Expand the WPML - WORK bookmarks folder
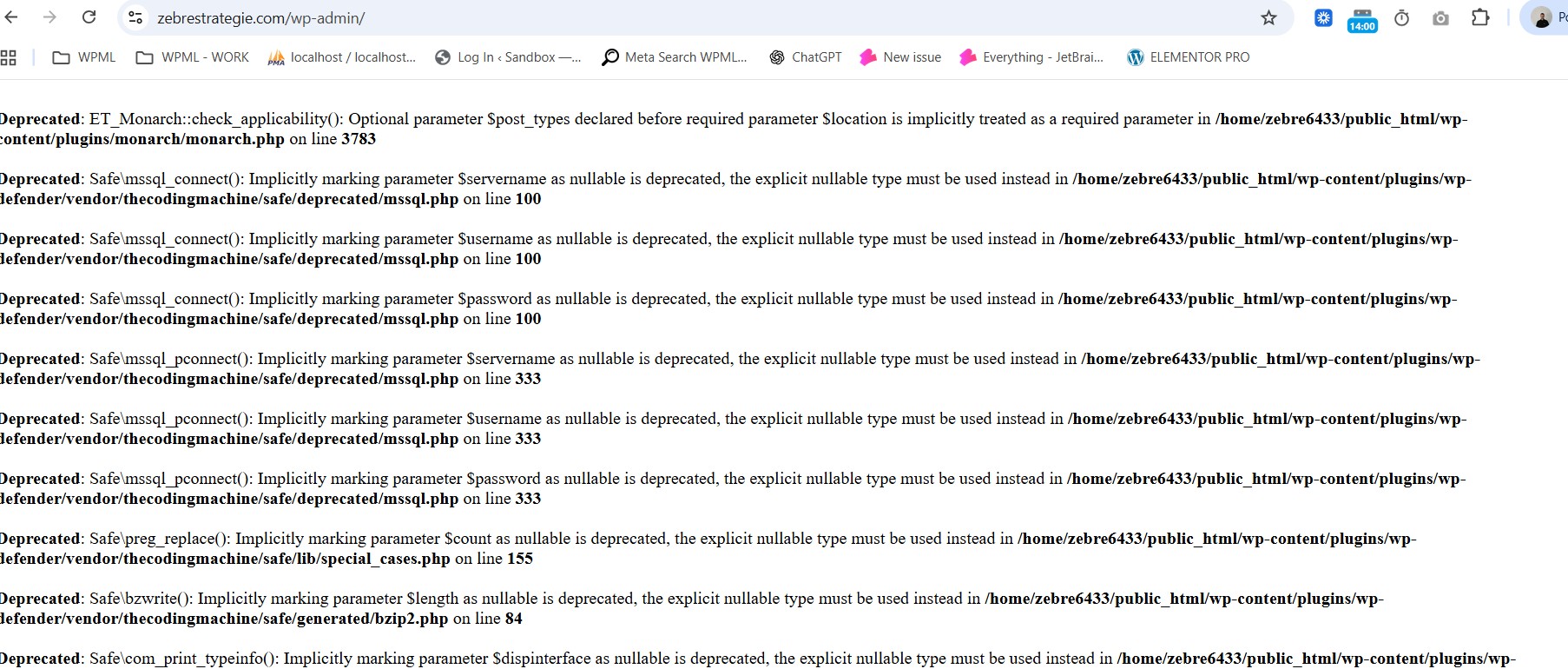1568x669 pixels. coord(193,57)
